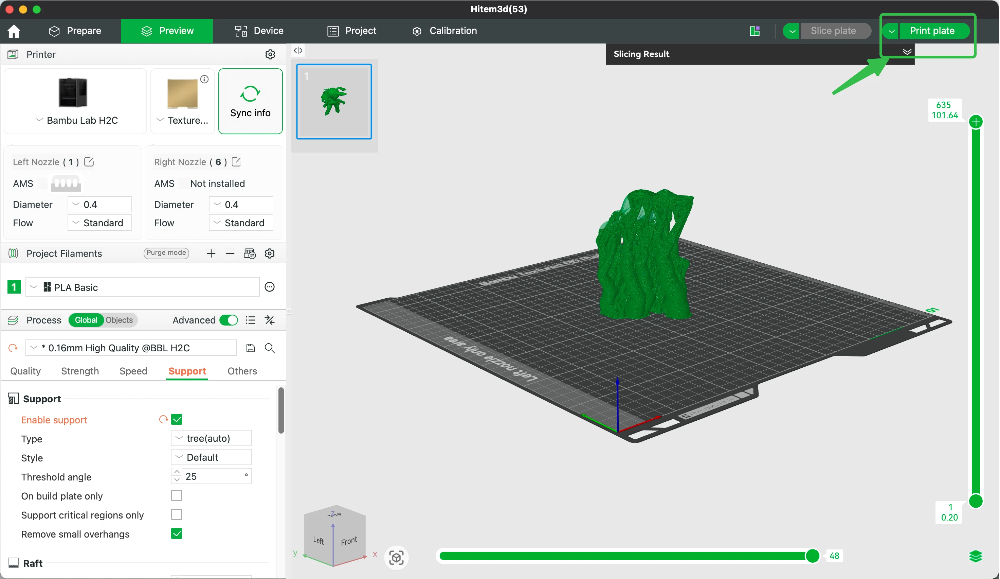The height and width of the screenshot is (579, 1000).
Task: Switch to the Quality tab
Action: coord(25,370)
